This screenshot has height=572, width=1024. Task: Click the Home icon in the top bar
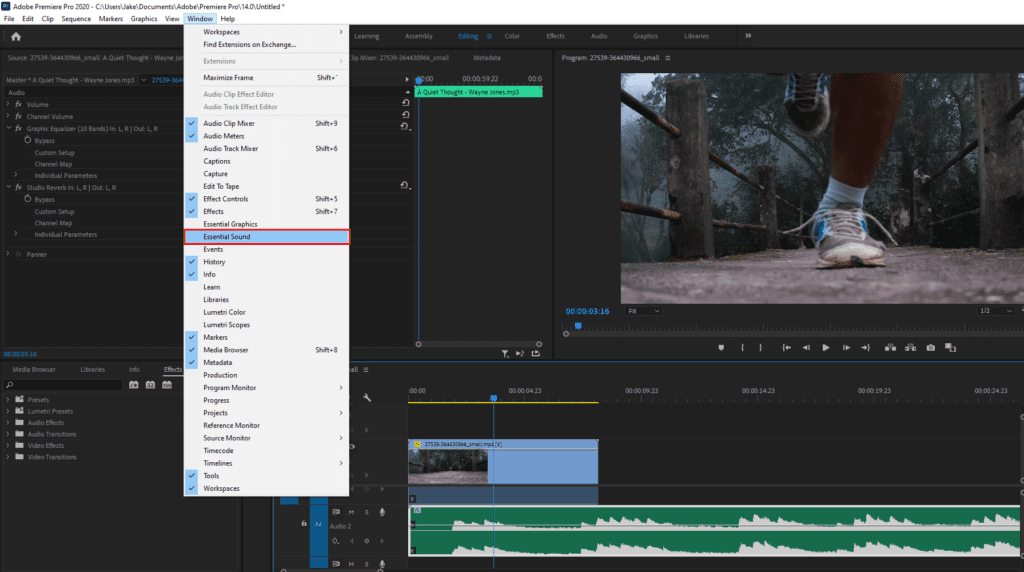16,37
